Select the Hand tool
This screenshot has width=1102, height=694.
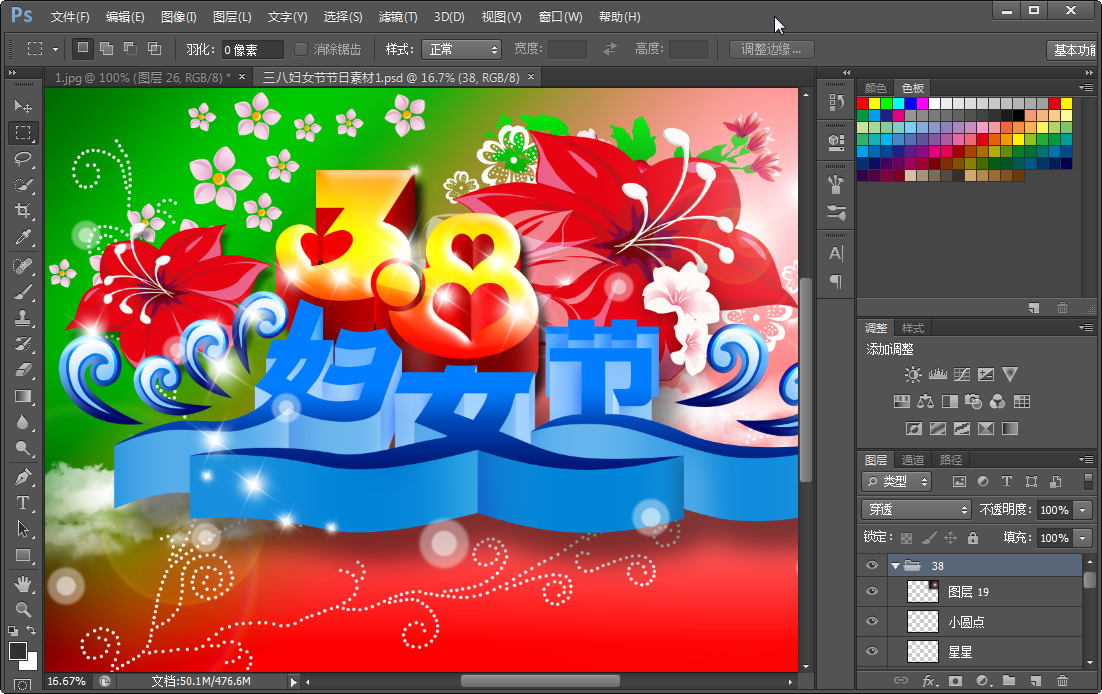click(x=23, y=584)
